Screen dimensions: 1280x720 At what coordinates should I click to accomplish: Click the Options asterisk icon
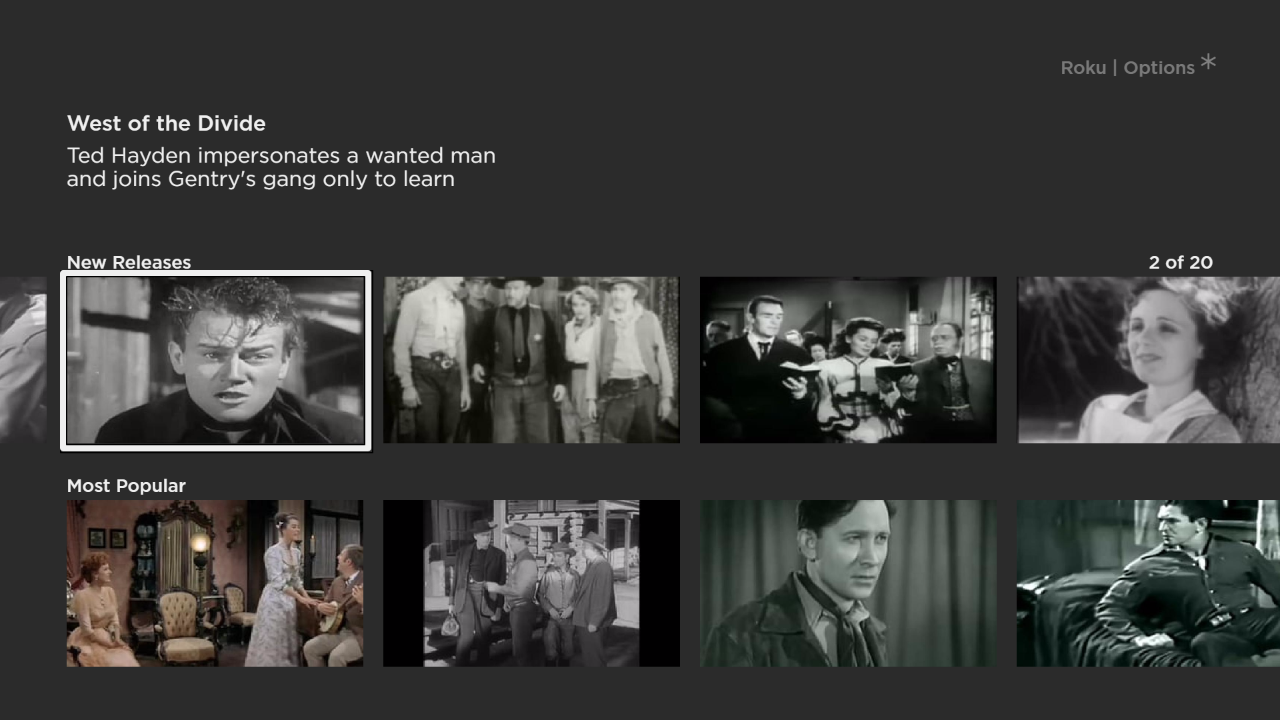tap(1208, 63)
